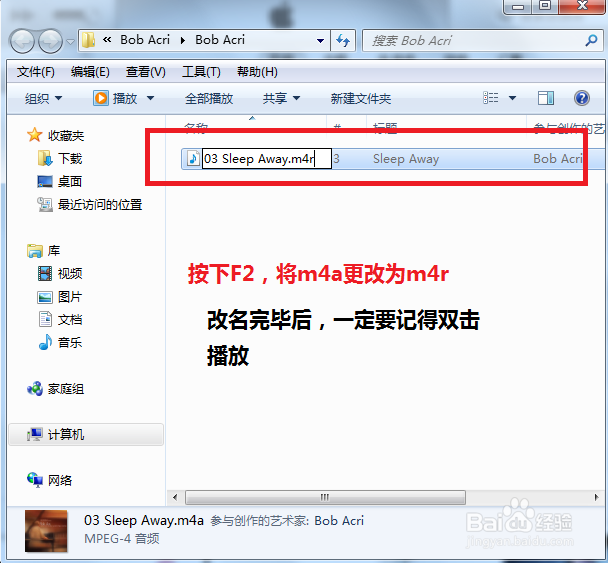Click the recent places icon beside 最近访问的位置
Screen dimensions: 608x563
tap(45, 204)
